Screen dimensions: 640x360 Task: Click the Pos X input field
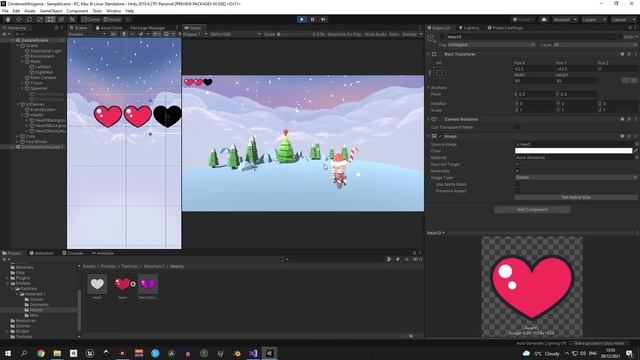pyautogui.click(x=534, y=69)
